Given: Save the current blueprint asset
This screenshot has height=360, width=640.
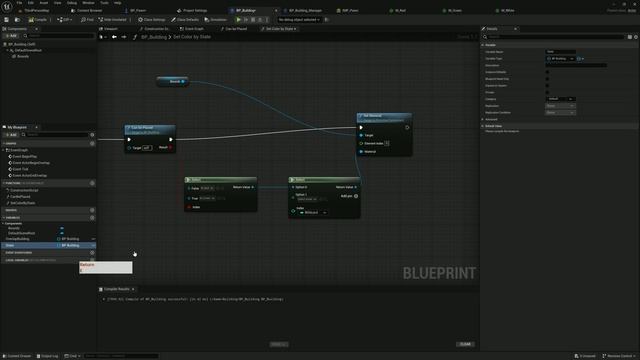Looking at the screenshot, I should (7, 20).
